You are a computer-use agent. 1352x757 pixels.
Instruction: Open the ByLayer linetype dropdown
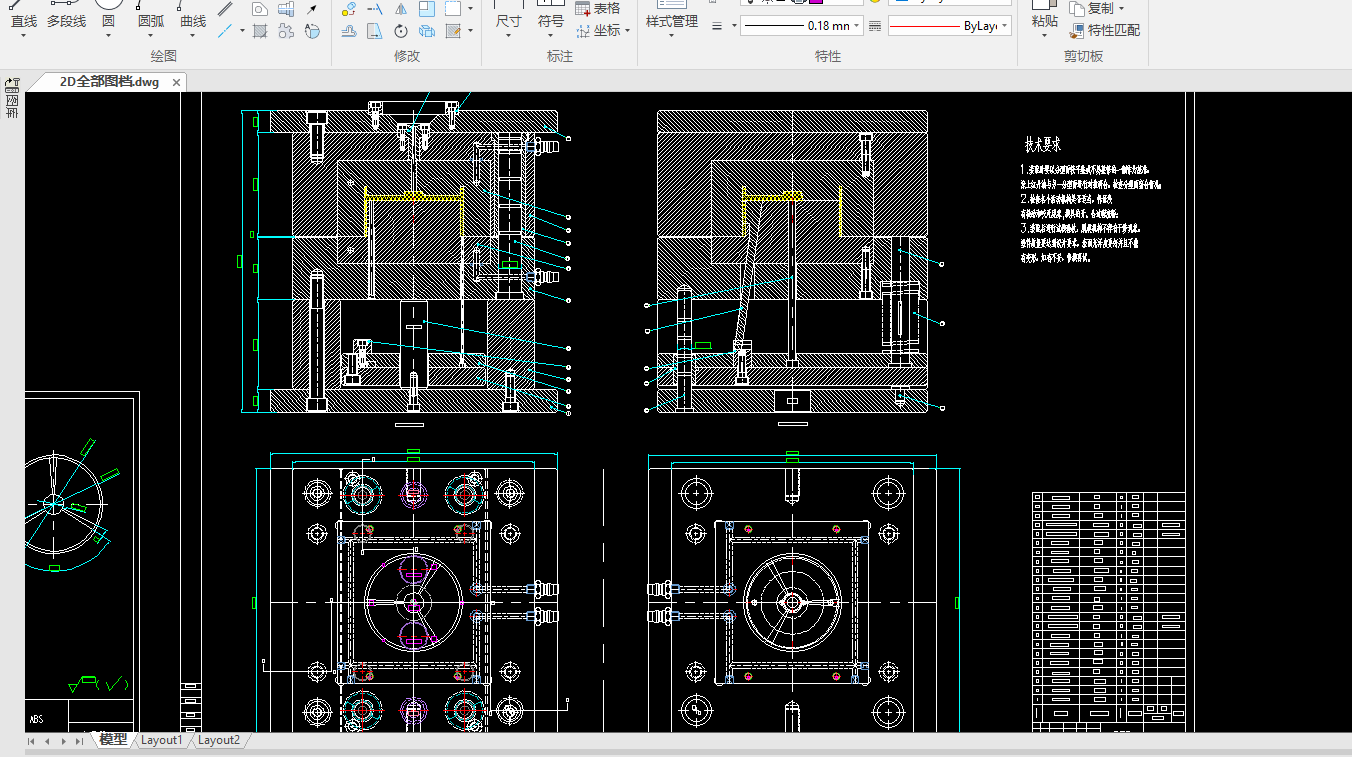(1004, 26)
